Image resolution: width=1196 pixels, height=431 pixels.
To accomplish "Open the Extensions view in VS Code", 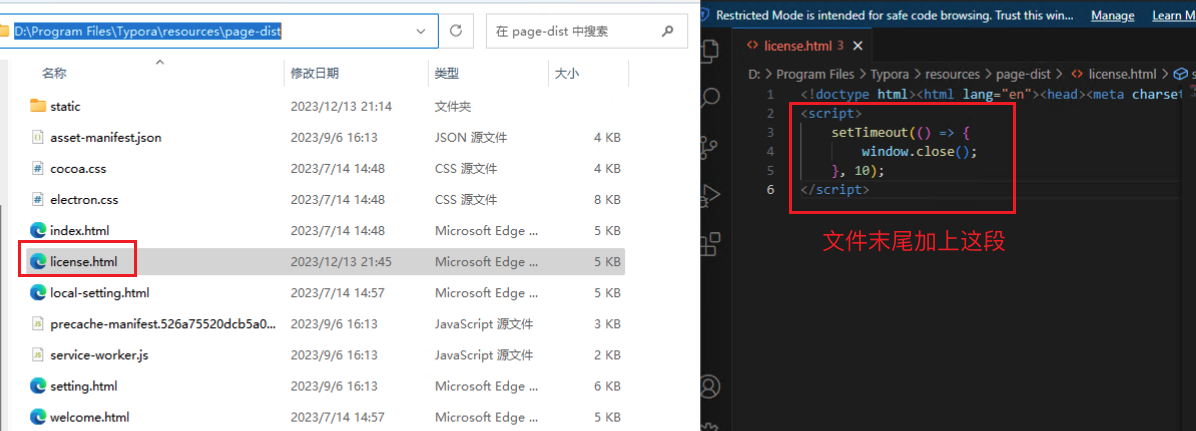I will [x=710, y=243].
